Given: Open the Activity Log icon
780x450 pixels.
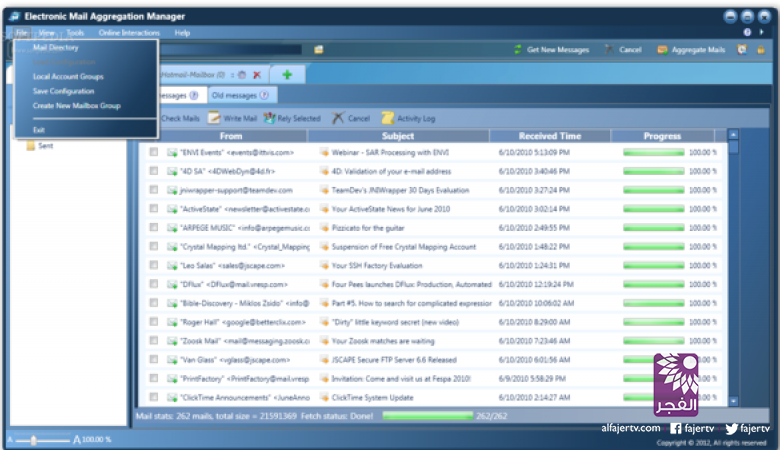Looking at the screenshot, I should 387,118.
